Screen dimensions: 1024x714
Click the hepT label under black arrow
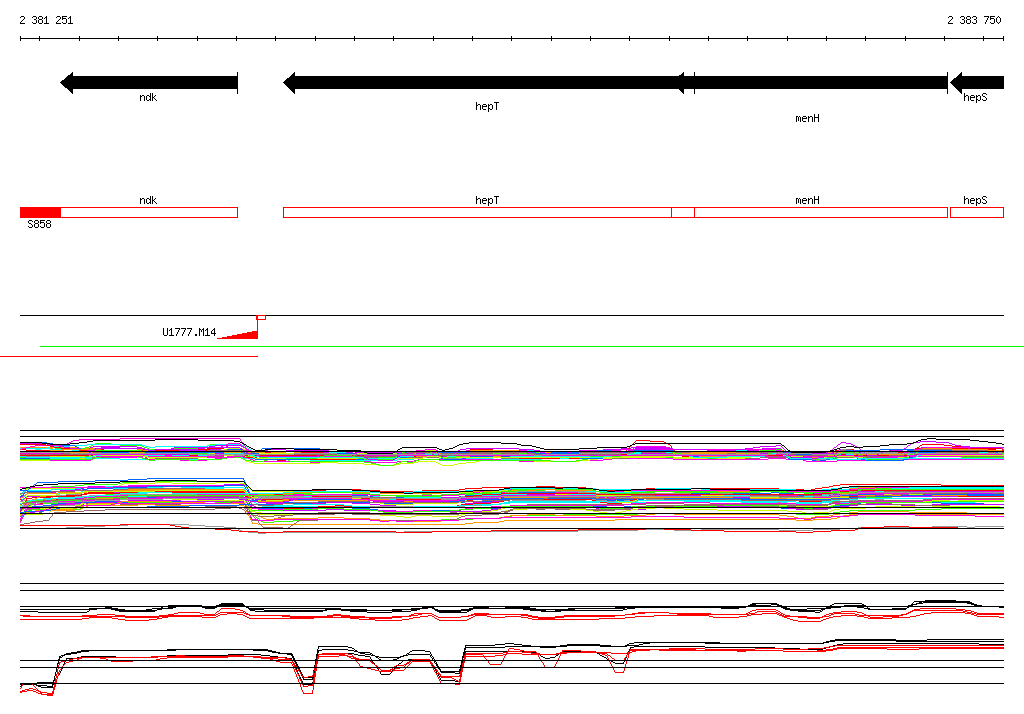(x=487, y=106)
